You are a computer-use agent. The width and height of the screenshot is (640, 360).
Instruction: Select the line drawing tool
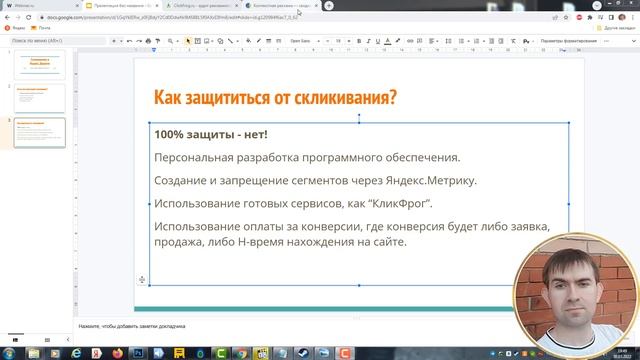click(x=230, y=41)
